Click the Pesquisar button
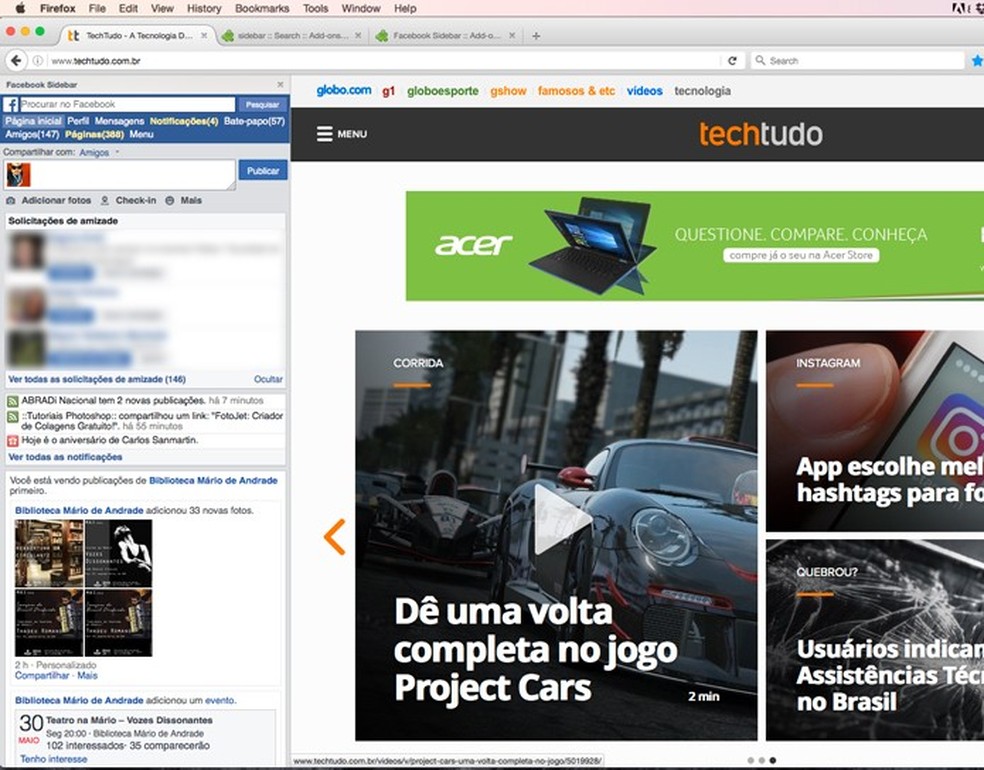This screenshot has width=984, height=770. click(263, 103)
